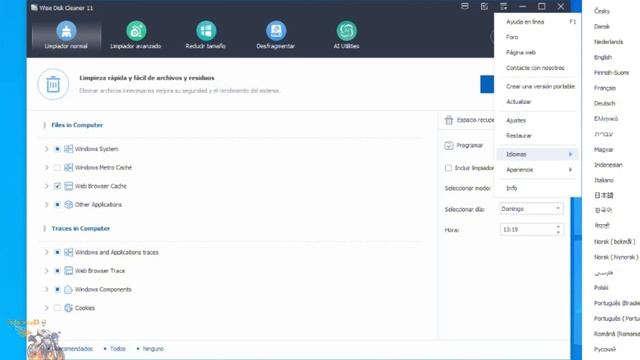This screenshot has width=640, height=360.
Task: Expand the Other Applications node
Action: point(46,204)
